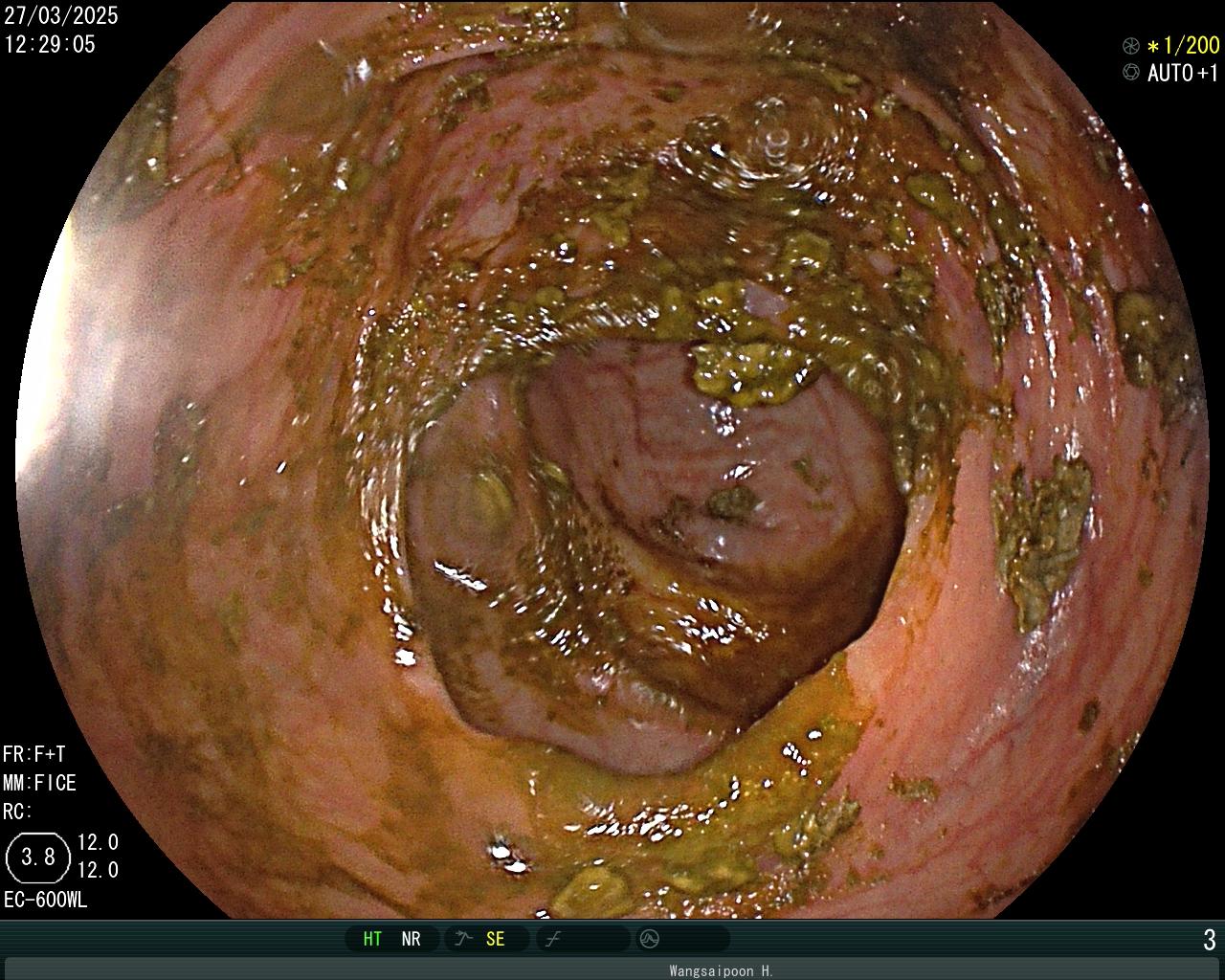Click the FR:F+T freeze setting text
The height and width of the screenshot is (980, 1225).
click(34, 754)
